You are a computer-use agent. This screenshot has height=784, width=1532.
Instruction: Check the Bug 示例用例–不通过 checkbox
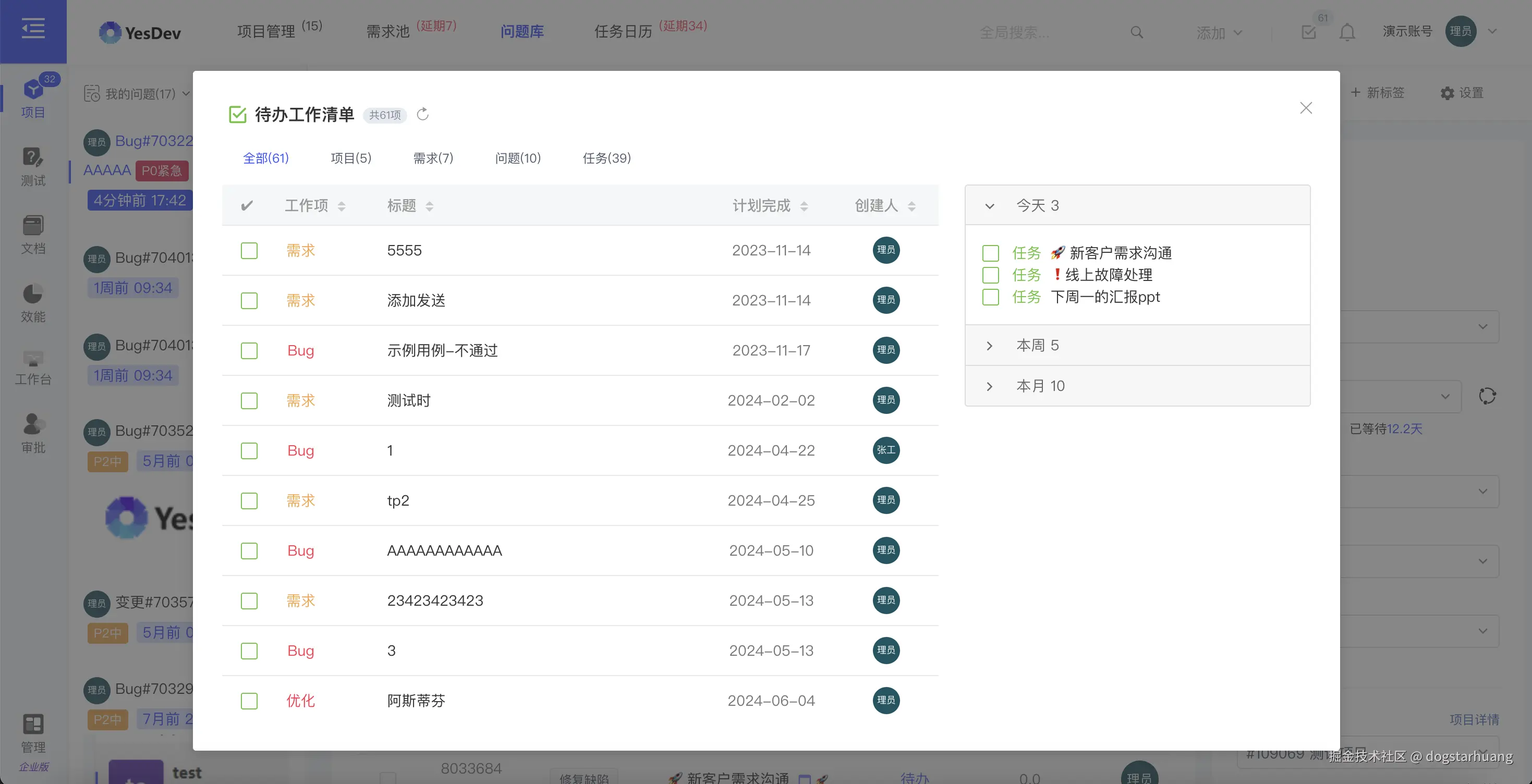click(x=249, y=351)
